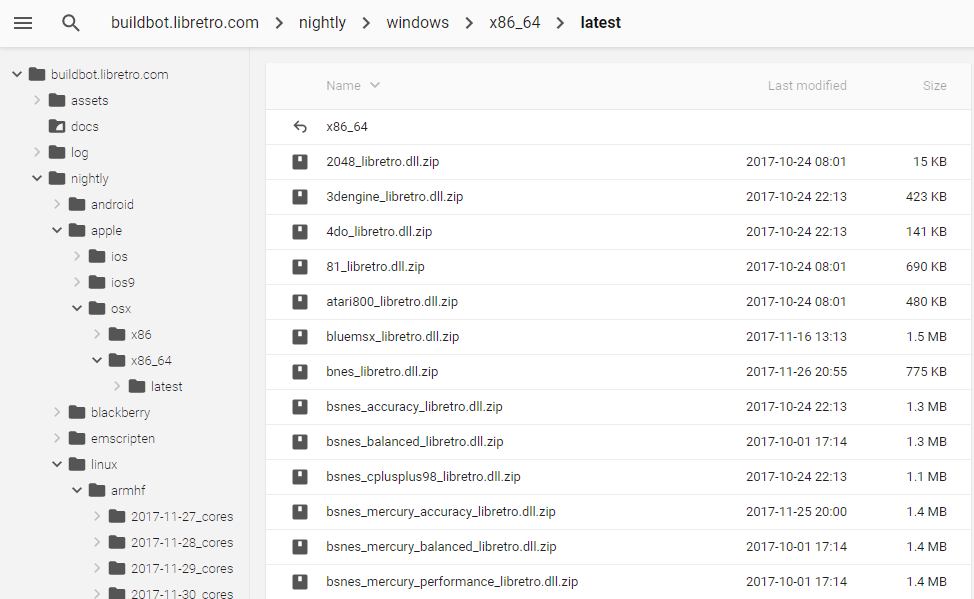Select emscripten folder label in tree
The height and width of the screenshot is (599, 974).
click(123, 438)
